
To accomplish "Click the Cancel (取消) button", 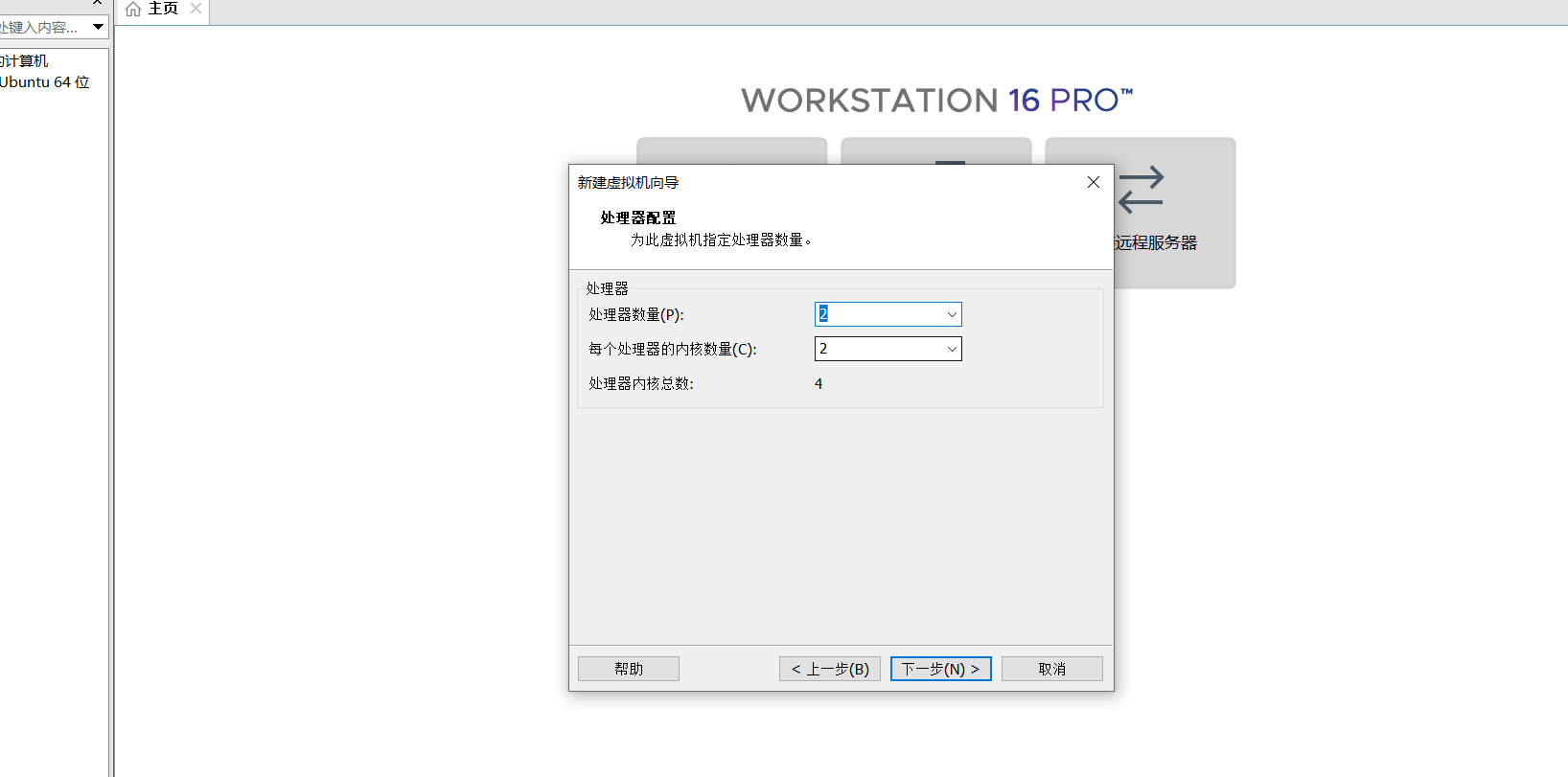I will coord(1051,669).
